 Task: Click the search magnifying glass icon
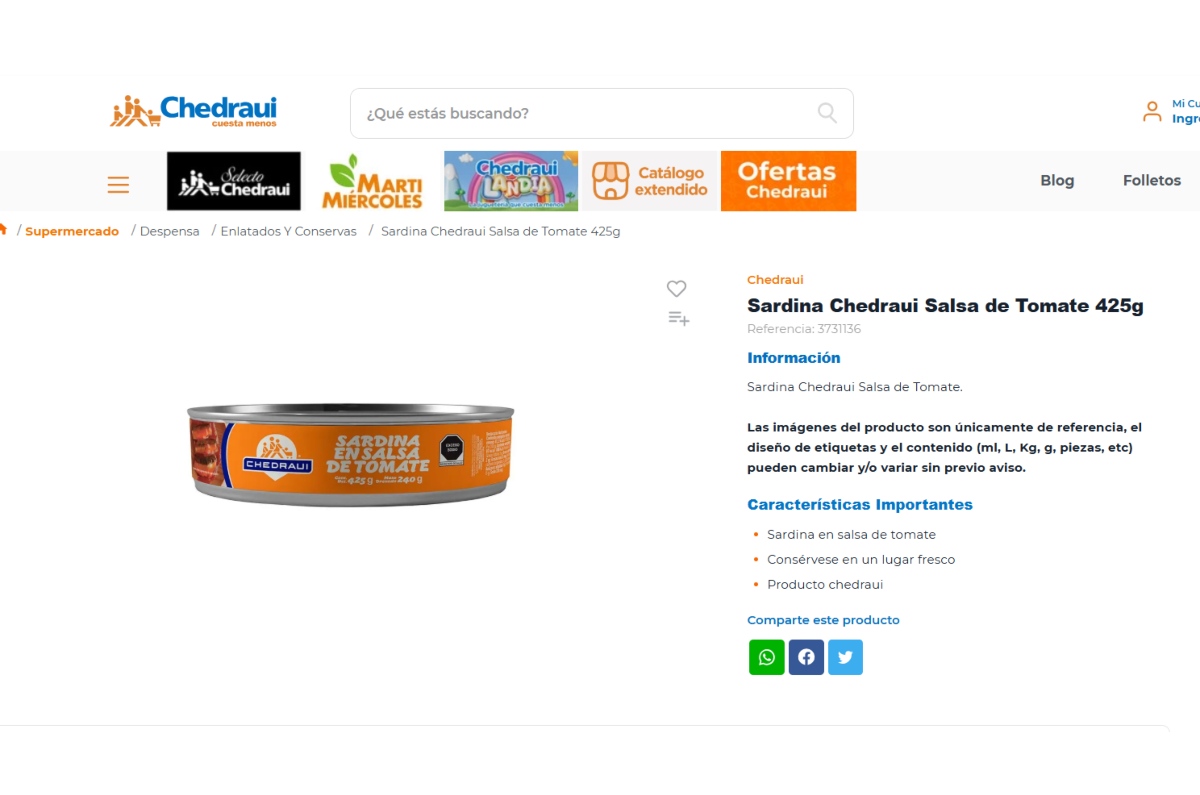[827, 113]
